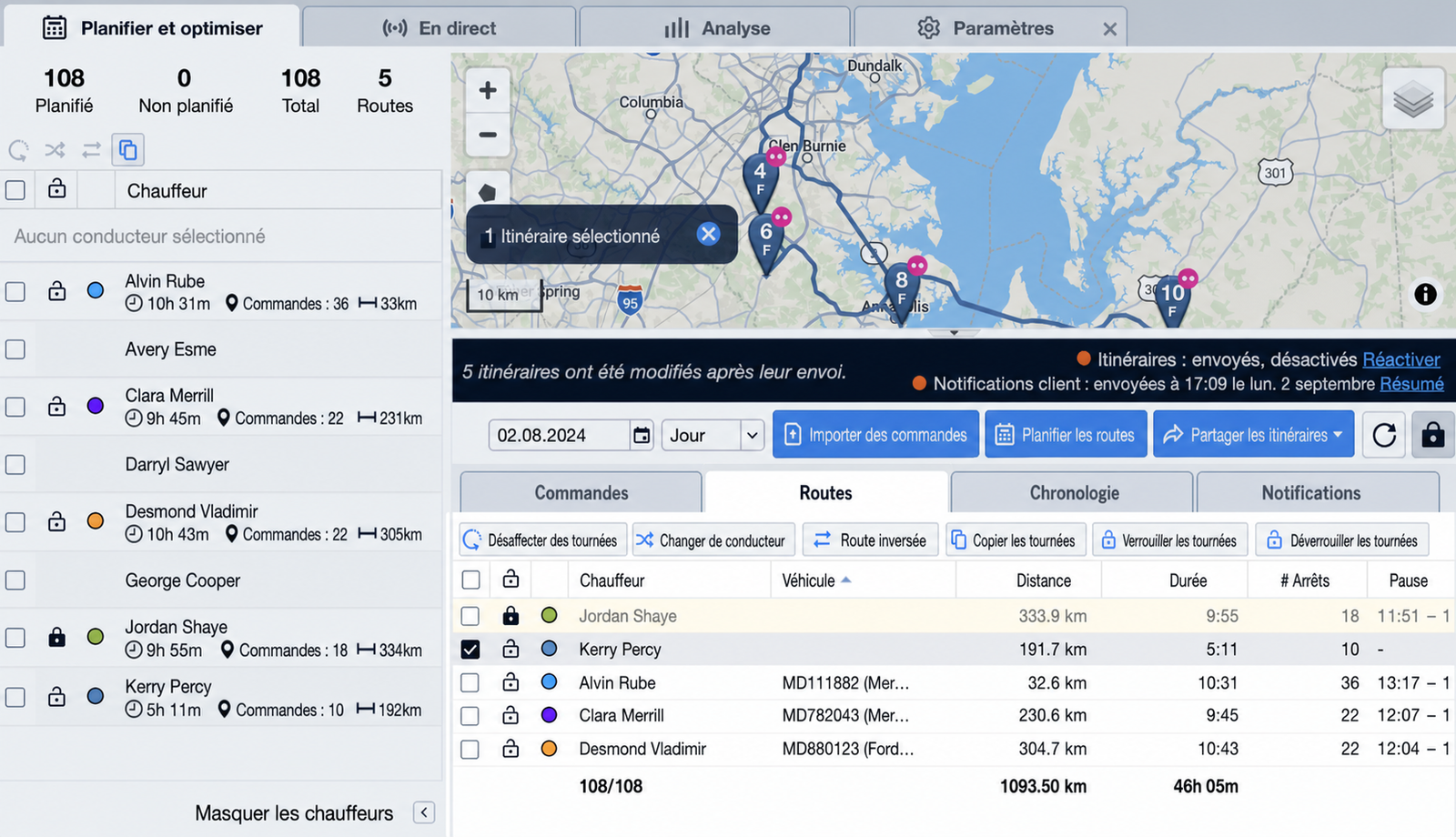Toggle lock icon for Alvin Rube driver
The width and height of the screenshot is (1456, 837).
click(57, 291)
